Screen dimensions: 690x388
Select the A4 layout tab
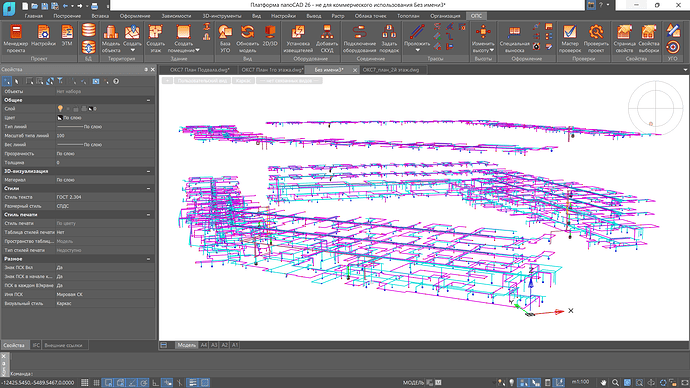point(204,345)
